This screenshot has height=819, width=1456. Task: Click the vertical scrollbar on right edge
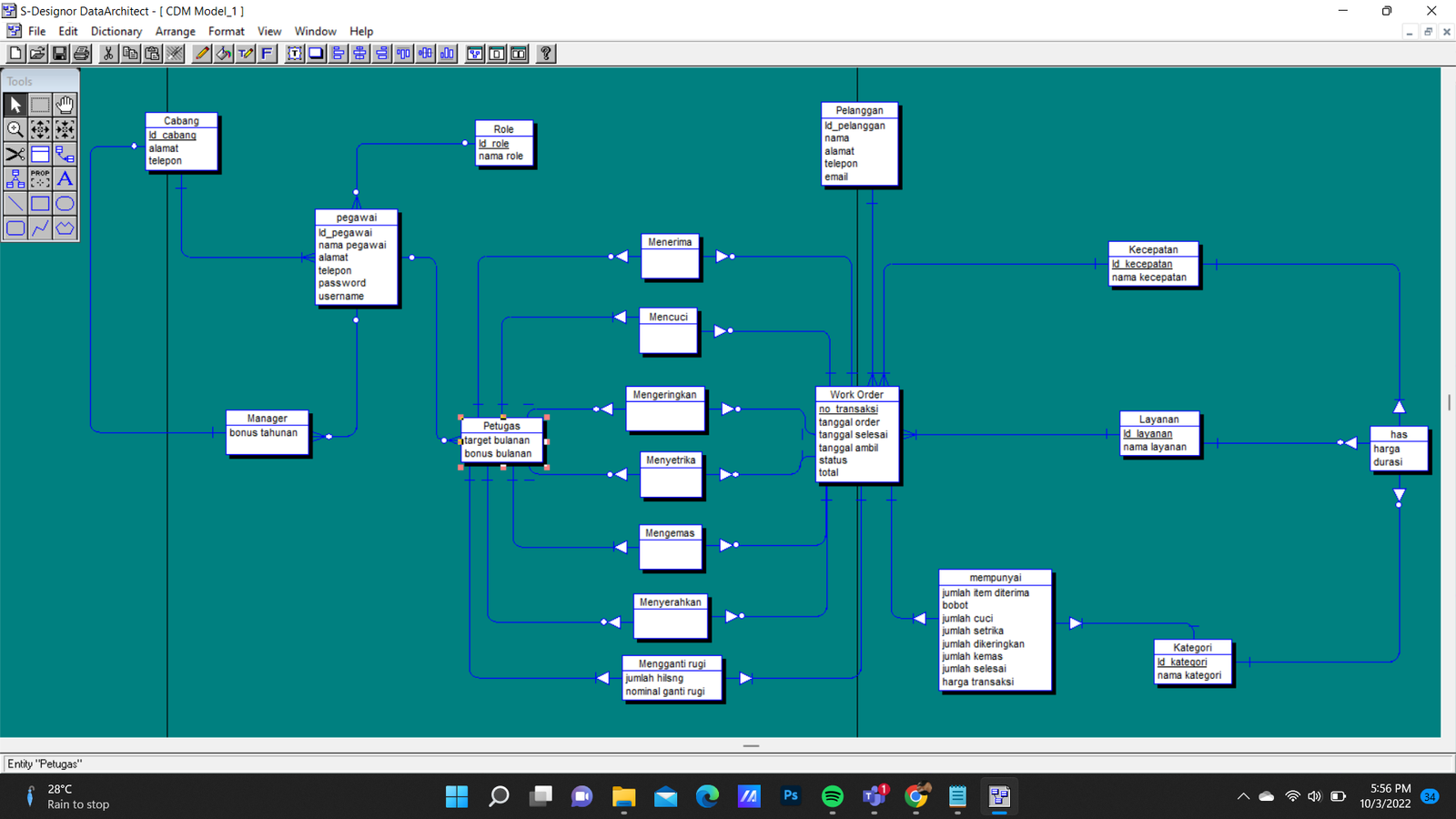point(1448,401)
